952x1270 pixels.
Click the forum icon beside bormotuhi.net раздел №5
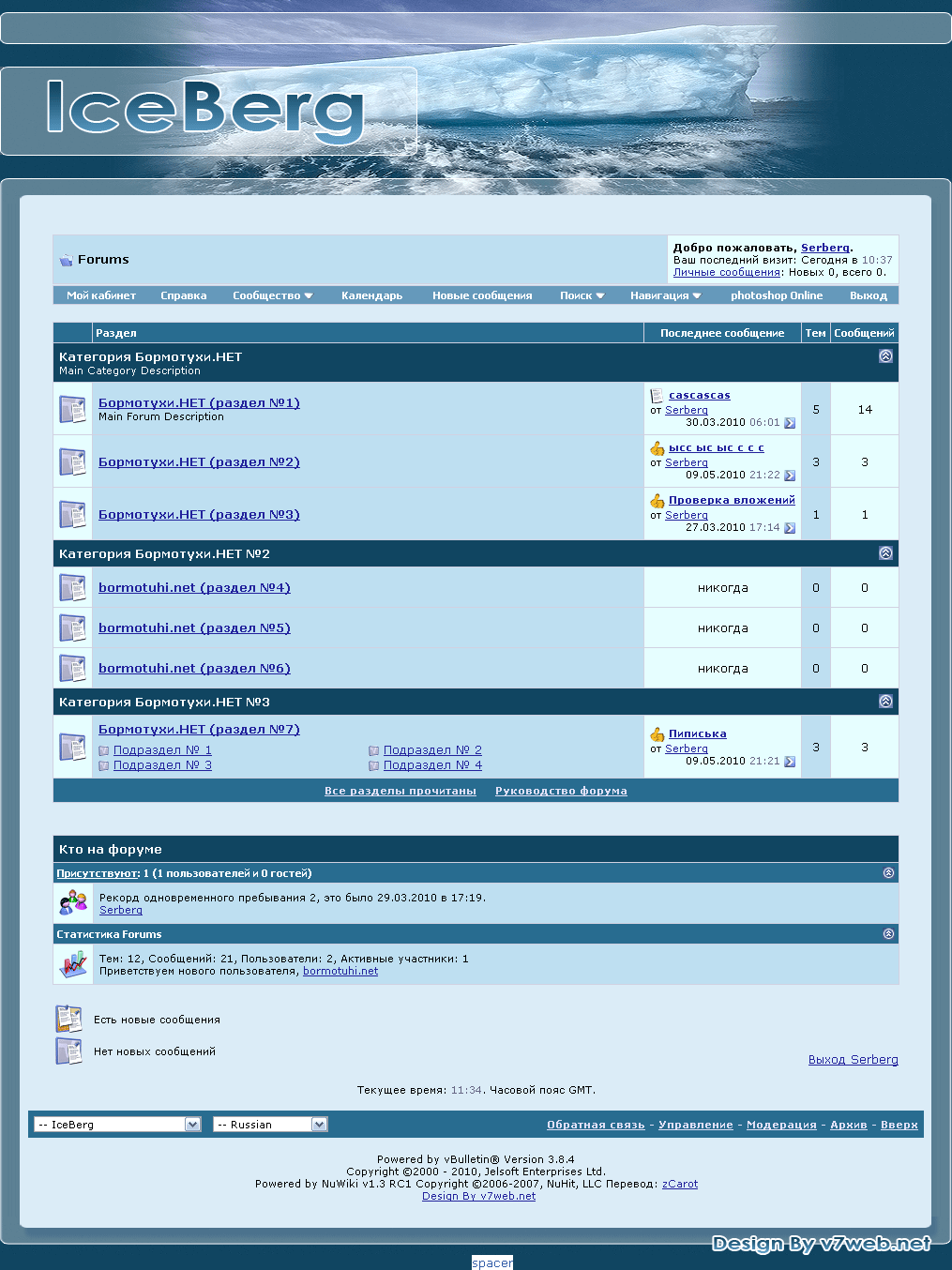pos(72,627)
